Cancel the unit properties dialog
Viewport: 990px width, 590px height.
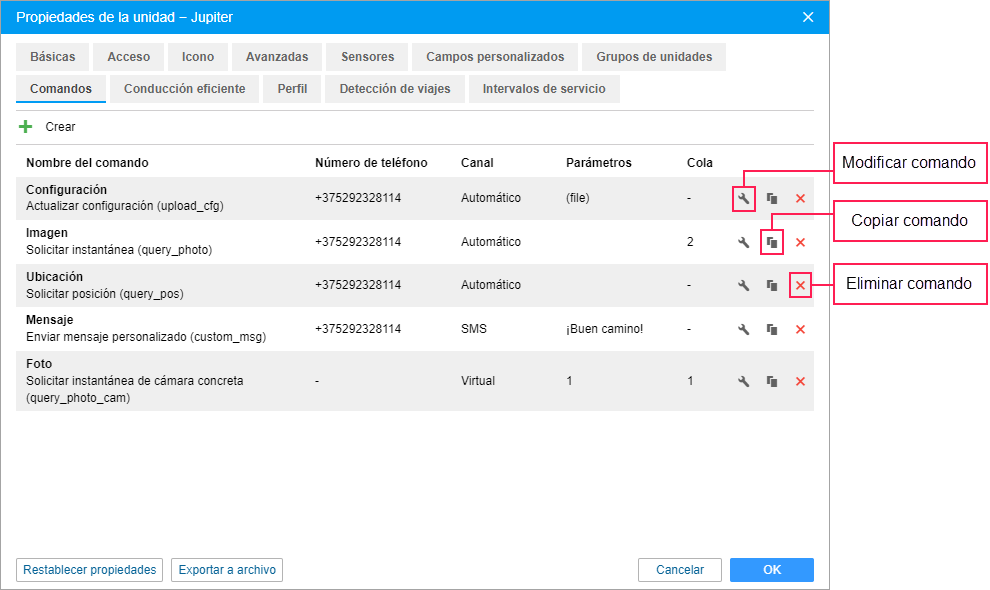[x=680, y=570]
